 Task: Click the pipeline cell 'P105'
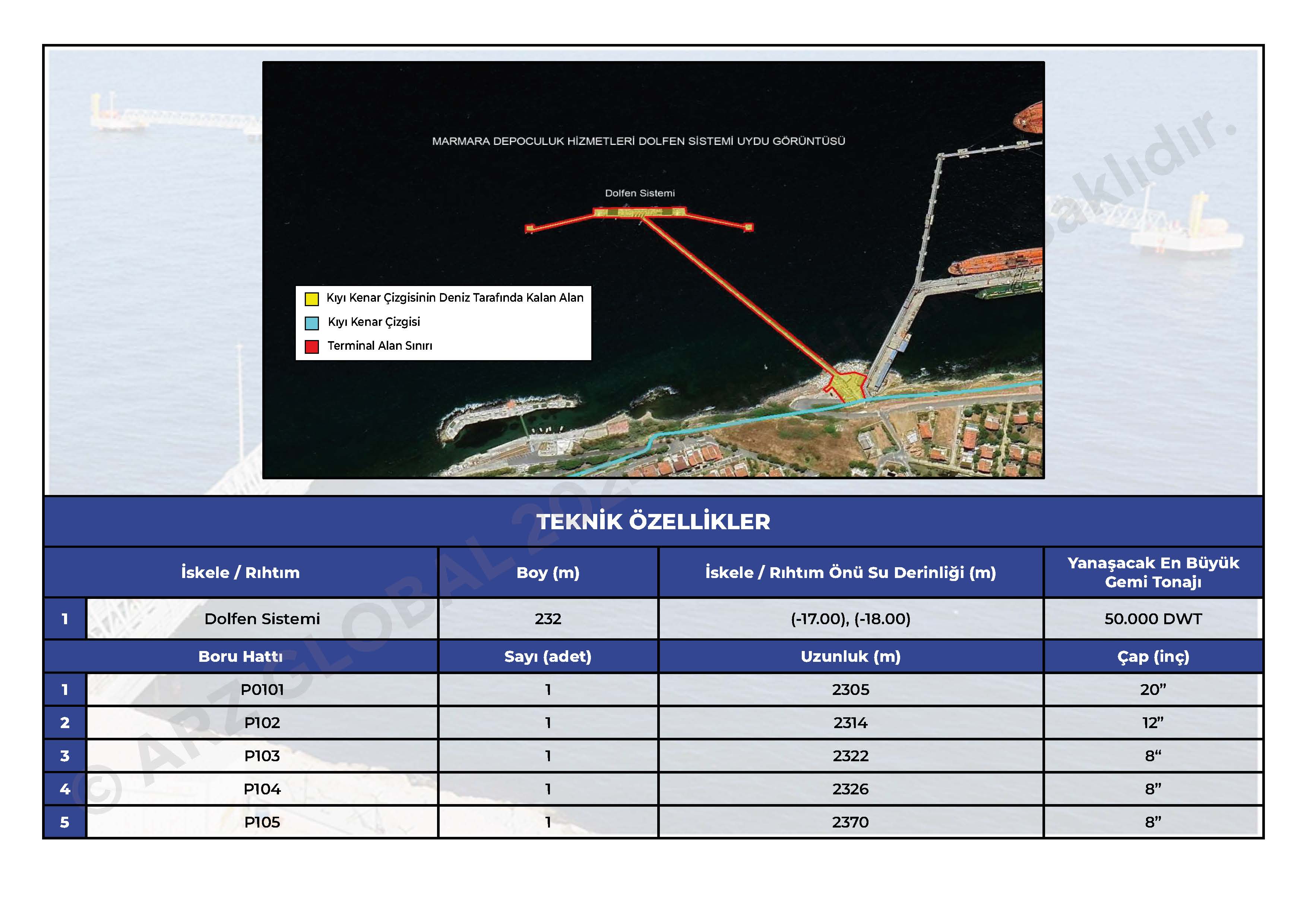coord(262,822)
